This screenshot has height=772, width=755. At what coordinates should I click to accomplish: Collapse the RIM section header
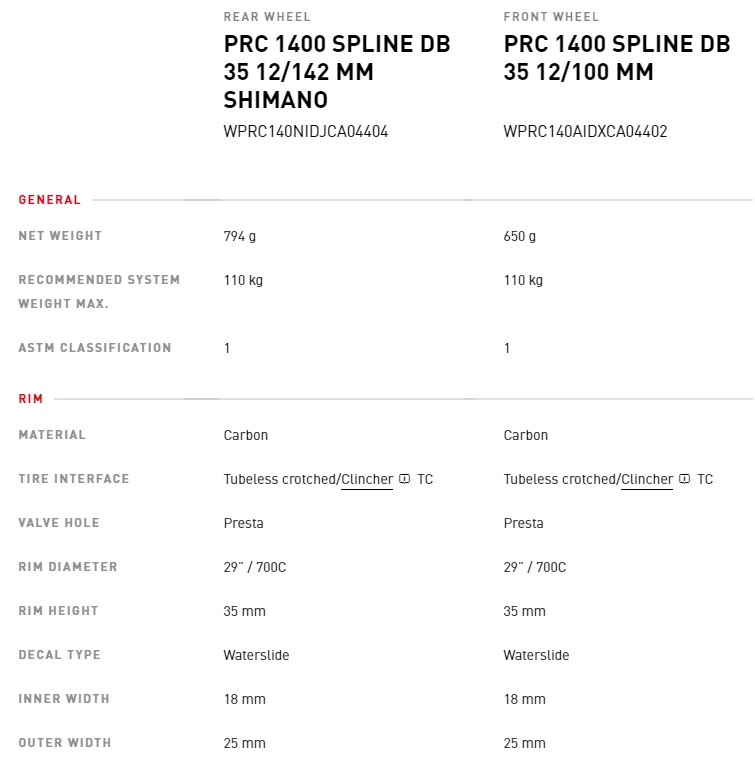31,399
